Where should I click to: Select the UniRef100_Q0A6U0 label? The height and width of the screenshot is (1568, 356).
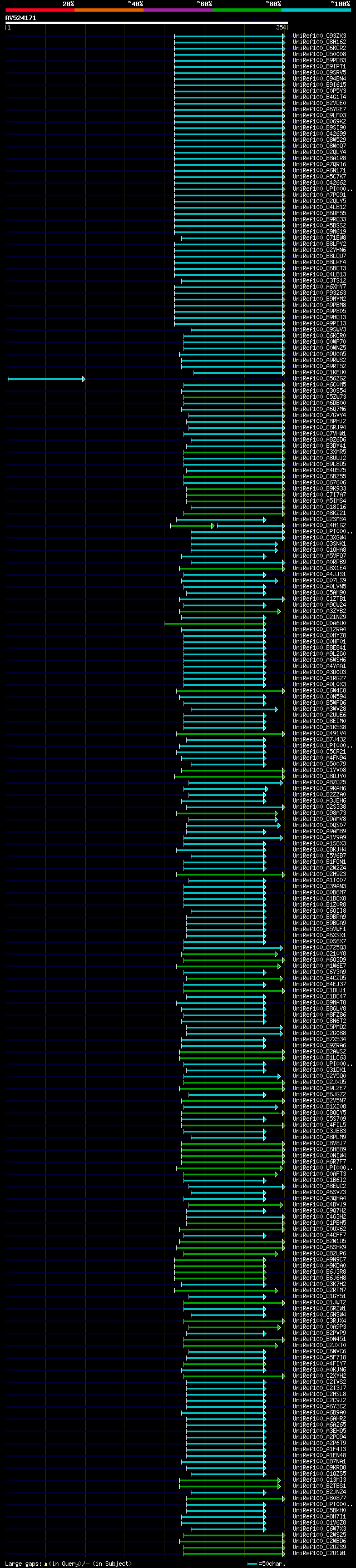319,624
